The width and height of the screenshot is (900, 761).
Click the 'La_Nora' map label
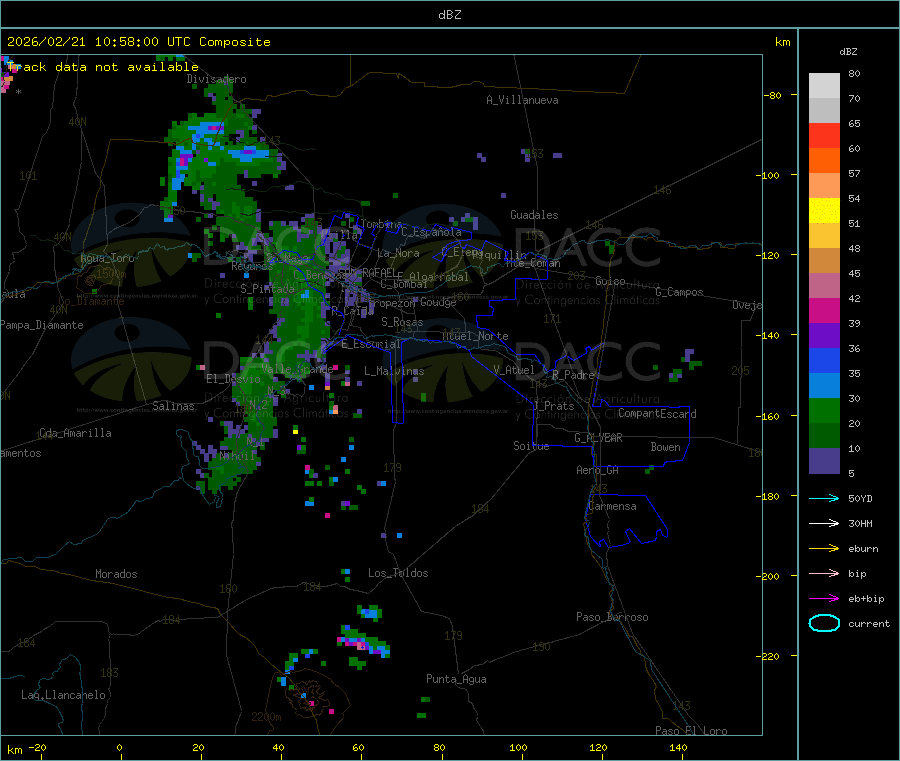click(398, 253)
